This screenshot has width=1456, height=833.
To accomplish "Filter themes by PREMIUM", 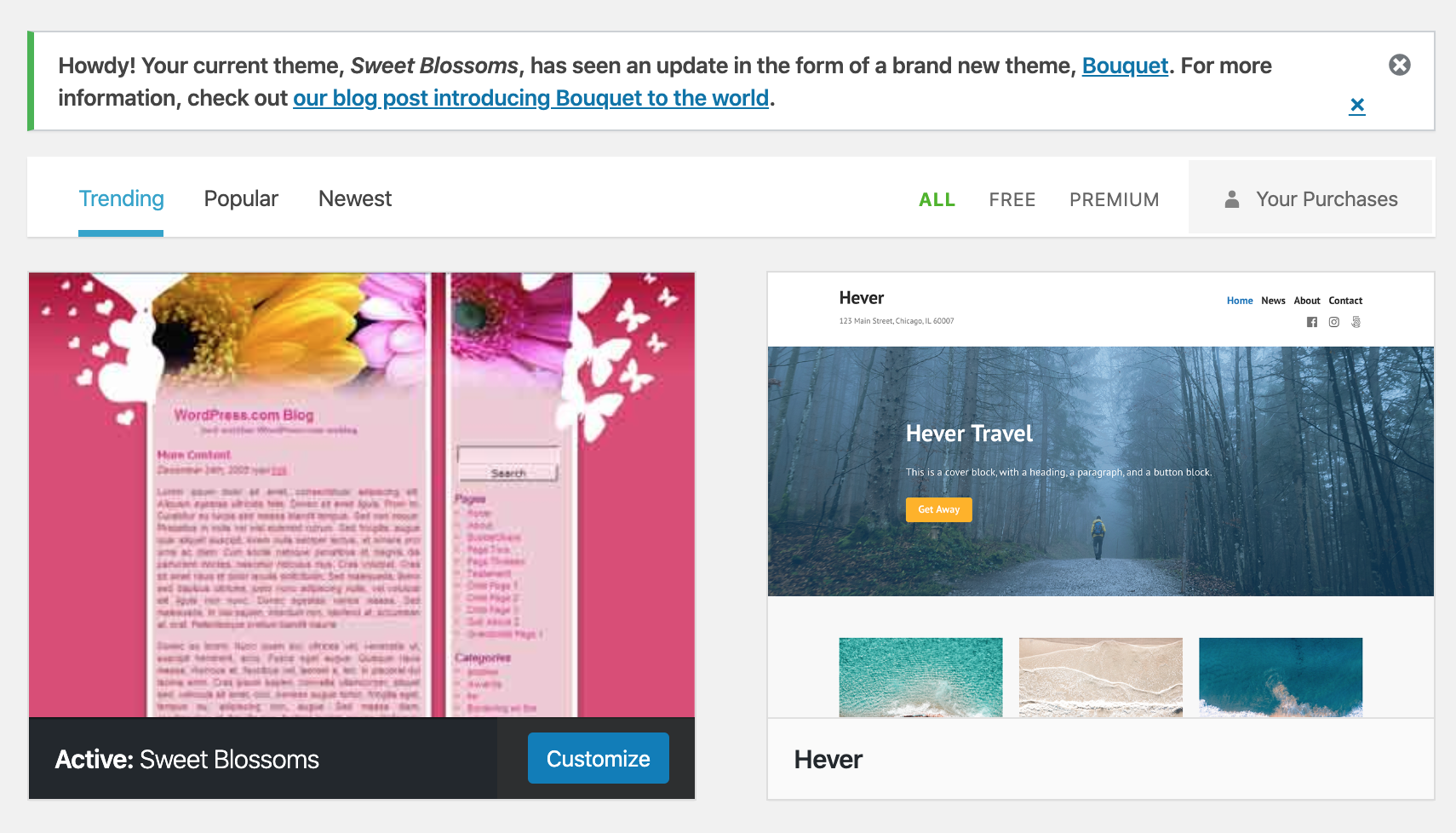I will tap(1115, 199).
